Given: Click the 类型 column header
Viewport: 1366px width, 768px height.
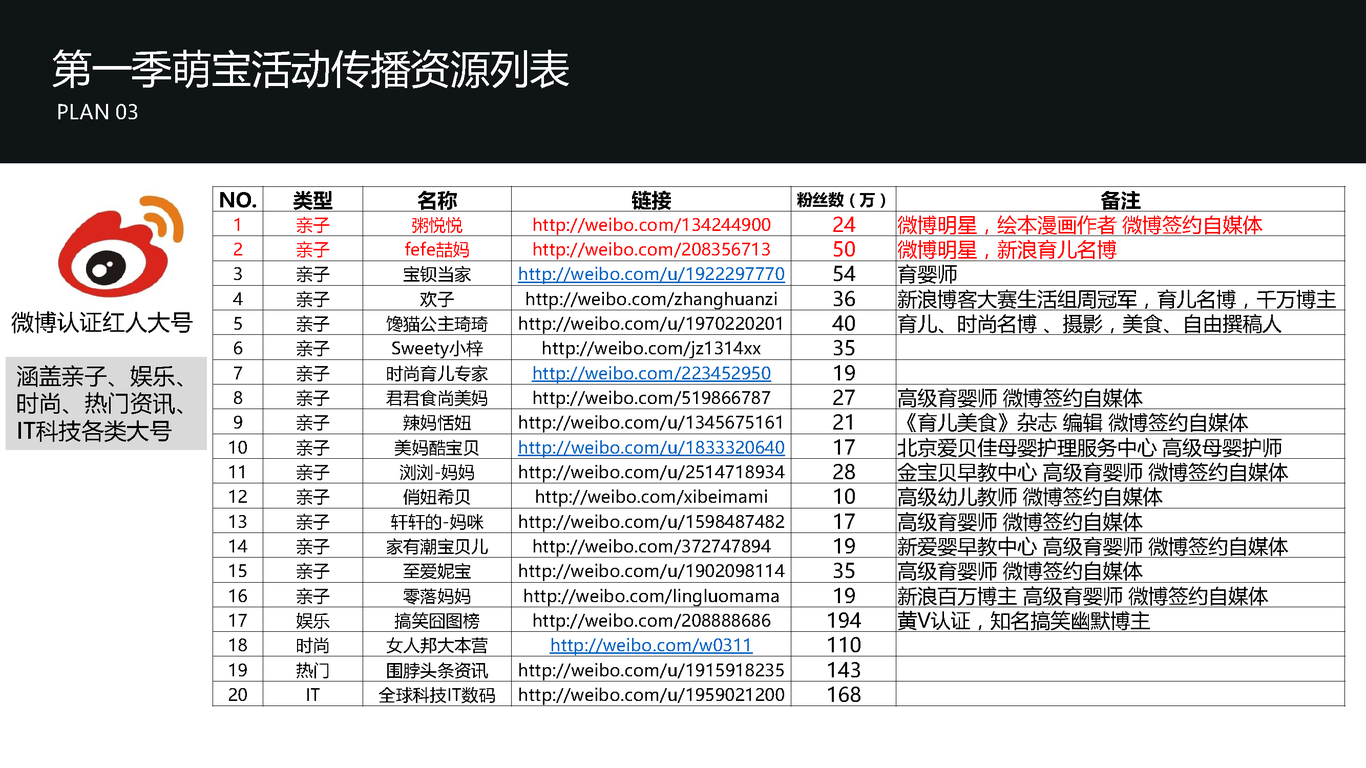Looking at the screenshot, I should point(312,200).
